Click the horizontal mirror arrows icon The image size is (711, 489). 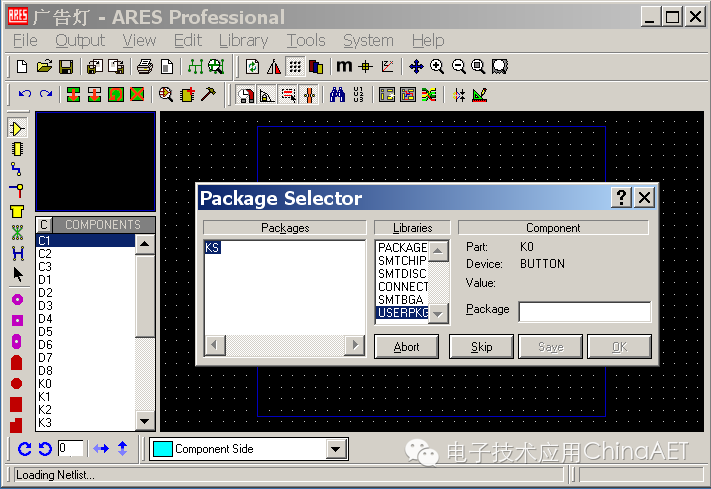pyautogui.click(x=101, y=449)
